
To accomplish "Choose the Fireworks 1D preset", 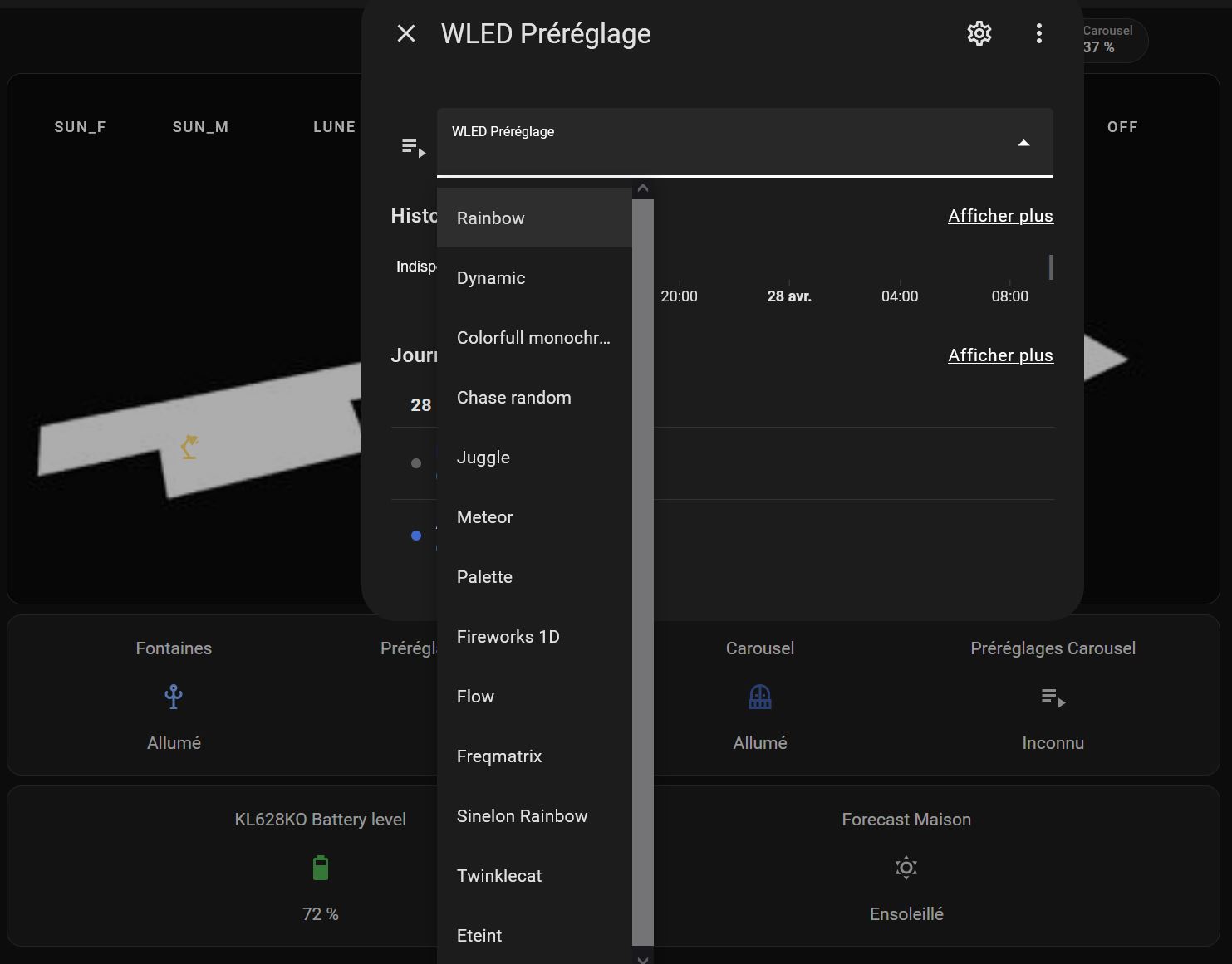I will click(508, 637).
